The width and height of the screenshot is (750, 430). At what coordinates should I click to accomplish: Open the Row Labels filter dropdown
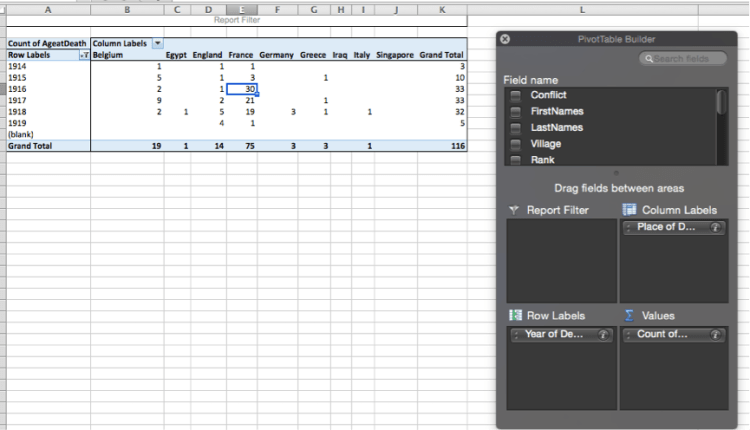point(84,56)
